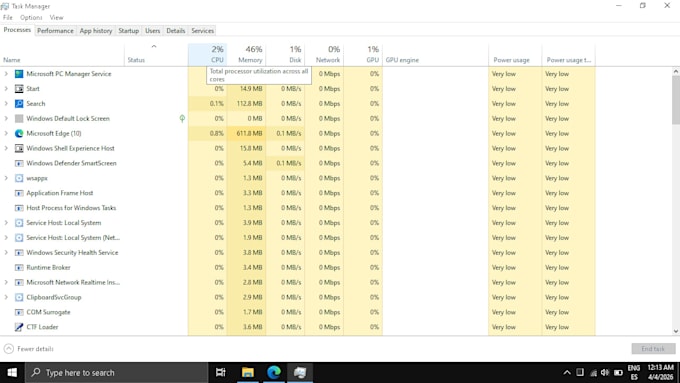Click the Windows Default Lock Screen icon

coord(19,118)
